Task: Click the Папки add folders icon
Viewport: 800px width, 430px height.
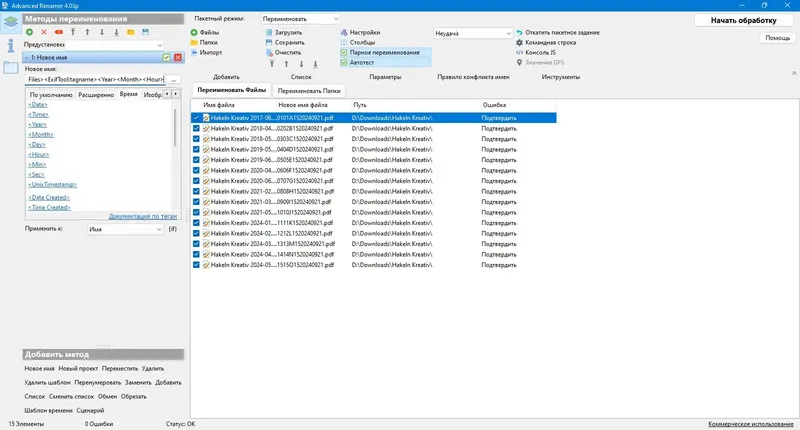Action: point(194,42)
